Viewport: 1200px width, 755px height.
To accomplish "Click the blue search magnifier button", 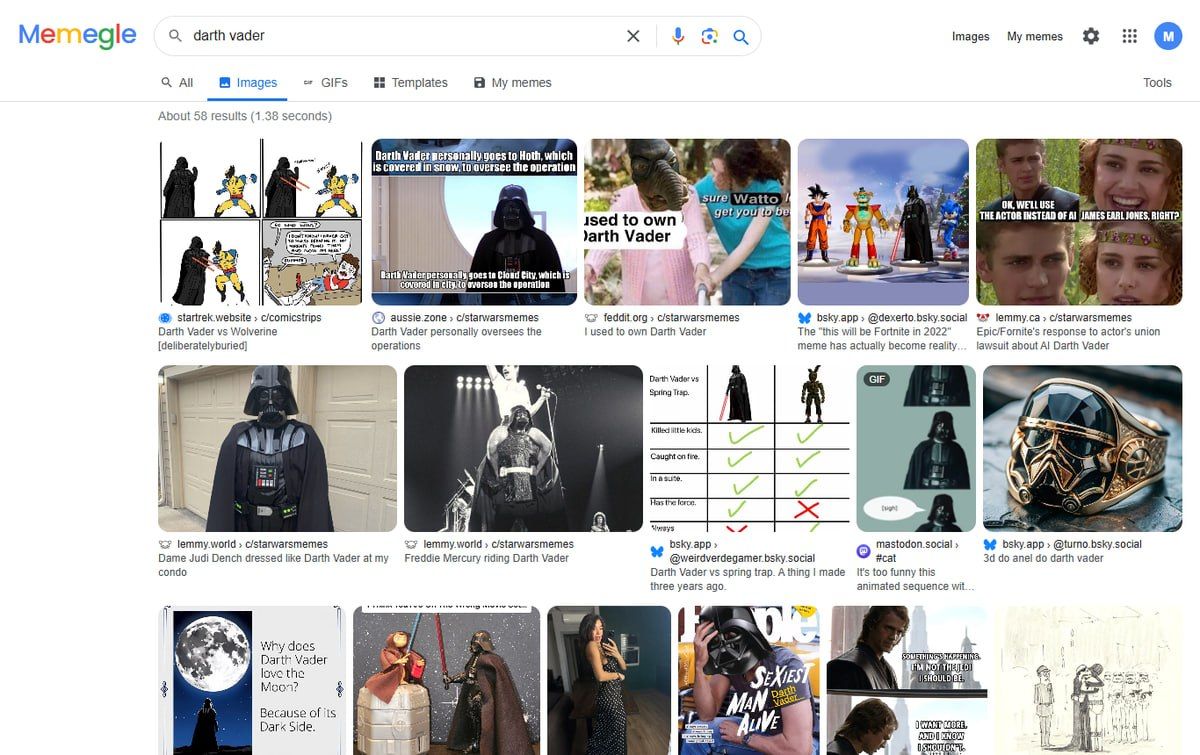I will tap(741, 36).
